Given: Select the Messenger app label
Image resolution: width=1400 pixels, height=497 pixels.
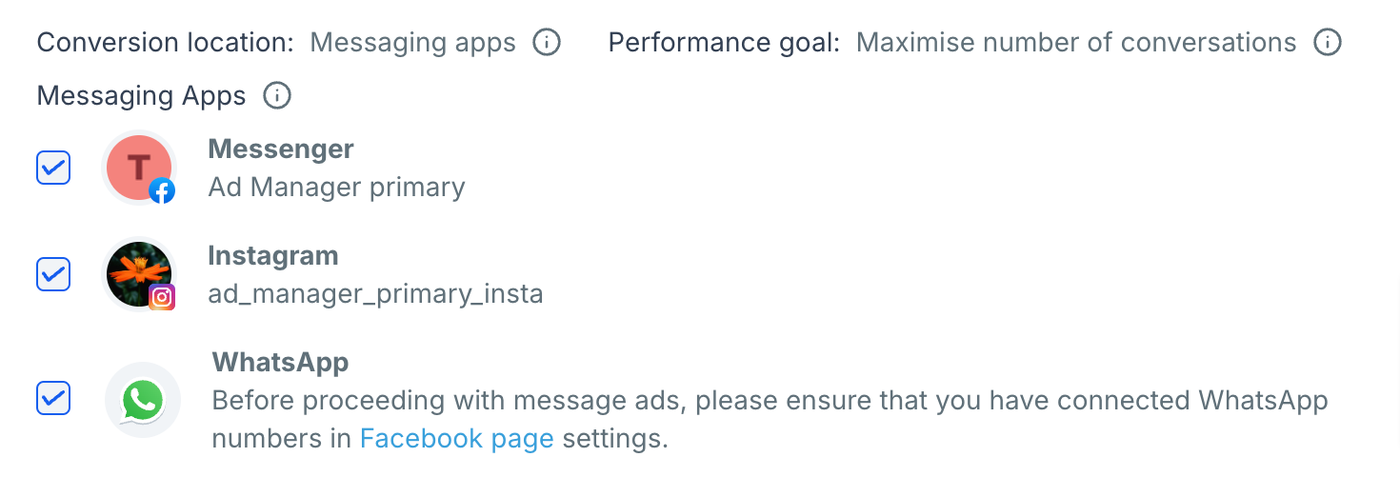Looking at the screenshot, I should pos(280,149).
